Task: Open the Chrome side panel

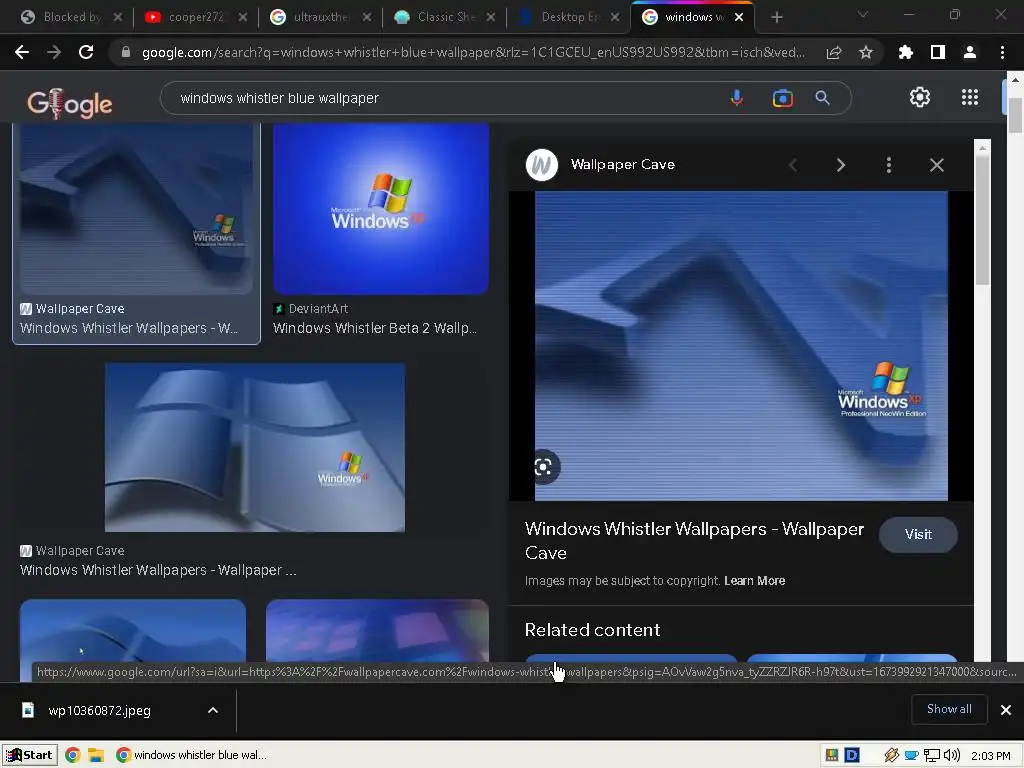Action: tap(938, 52)
